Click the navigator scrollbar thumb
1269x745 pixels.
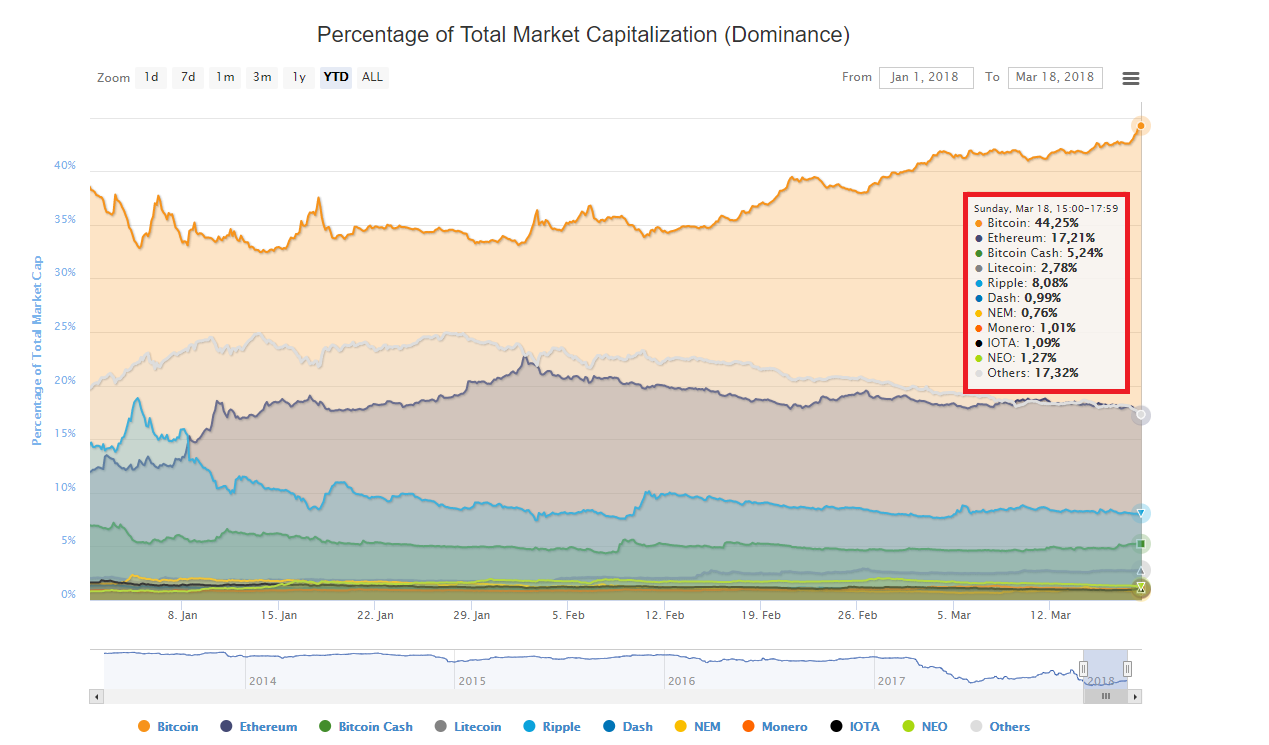click(x=1105, y=696)
